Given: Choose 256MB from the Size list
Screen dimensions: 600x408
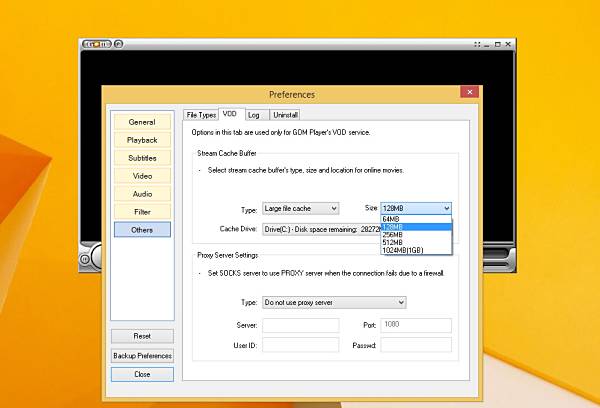Looking at the screenshot, I should (x=416, y=235).
